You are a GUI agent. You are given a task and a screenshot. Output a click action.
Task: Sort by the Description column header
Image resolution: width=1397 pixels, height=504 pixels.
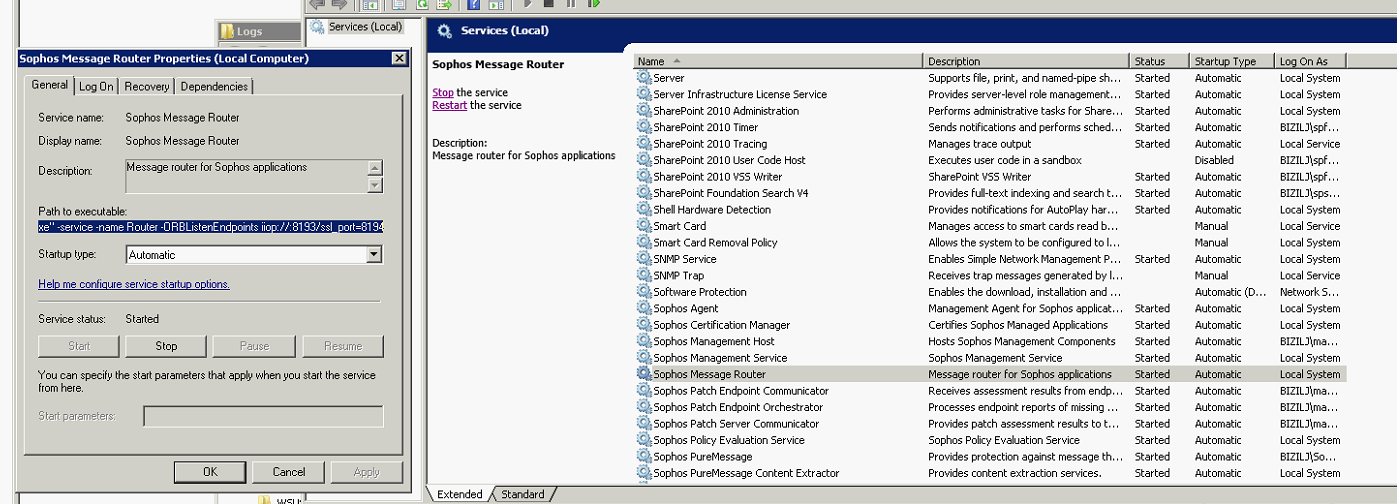1027,61
